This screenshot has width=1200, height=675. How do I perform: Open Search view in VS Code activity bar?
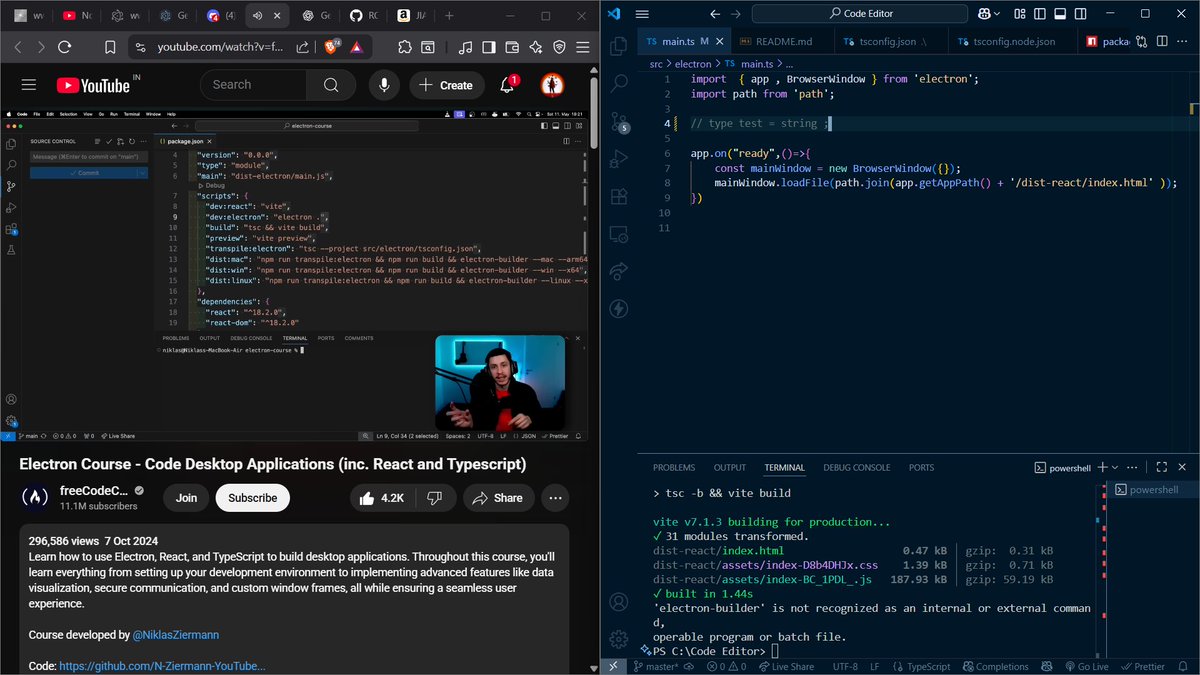[618, 84]
